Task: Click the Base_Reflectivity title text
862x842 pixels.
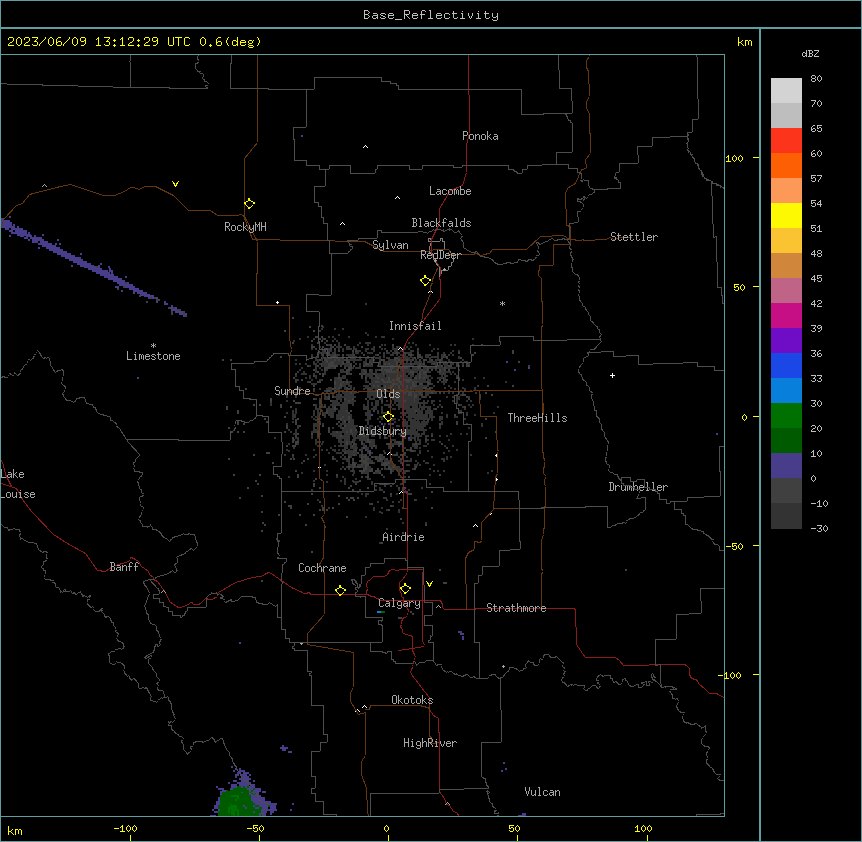Action: click(431, 15)
